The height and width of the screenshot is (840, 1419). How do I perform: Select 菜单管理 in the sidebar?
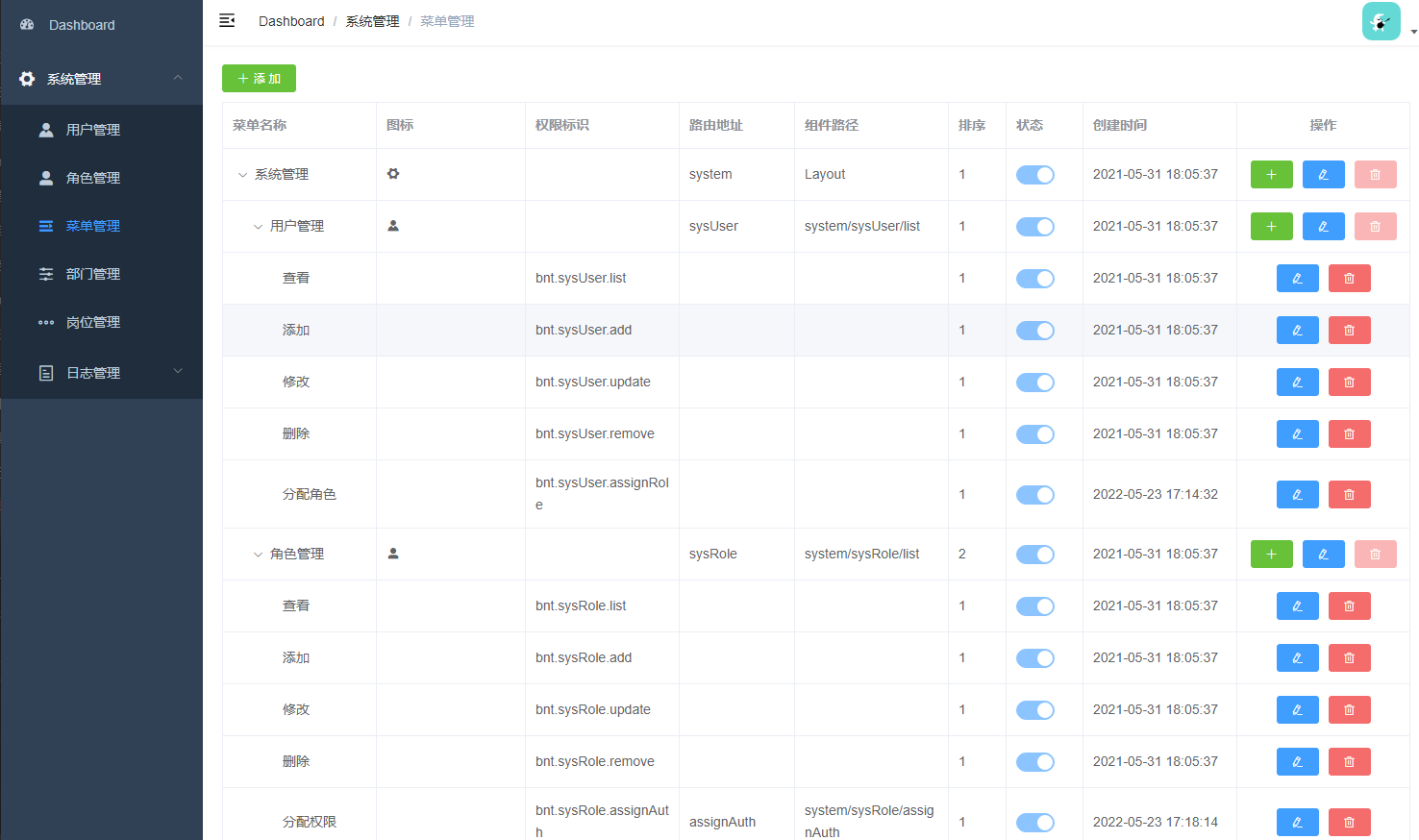pos(102,226)
